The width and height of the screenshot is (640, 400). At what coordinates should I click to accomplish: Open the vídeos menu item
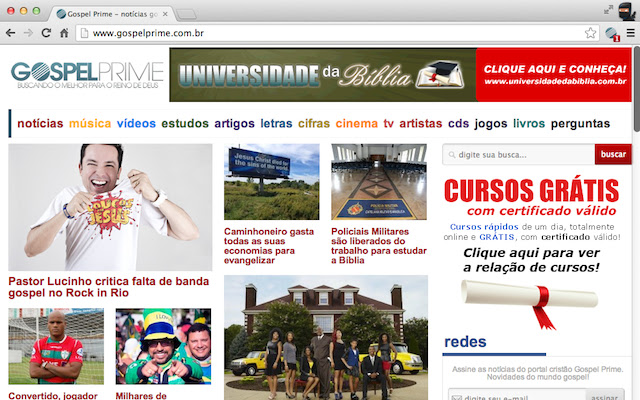click(x=136, y=123)
